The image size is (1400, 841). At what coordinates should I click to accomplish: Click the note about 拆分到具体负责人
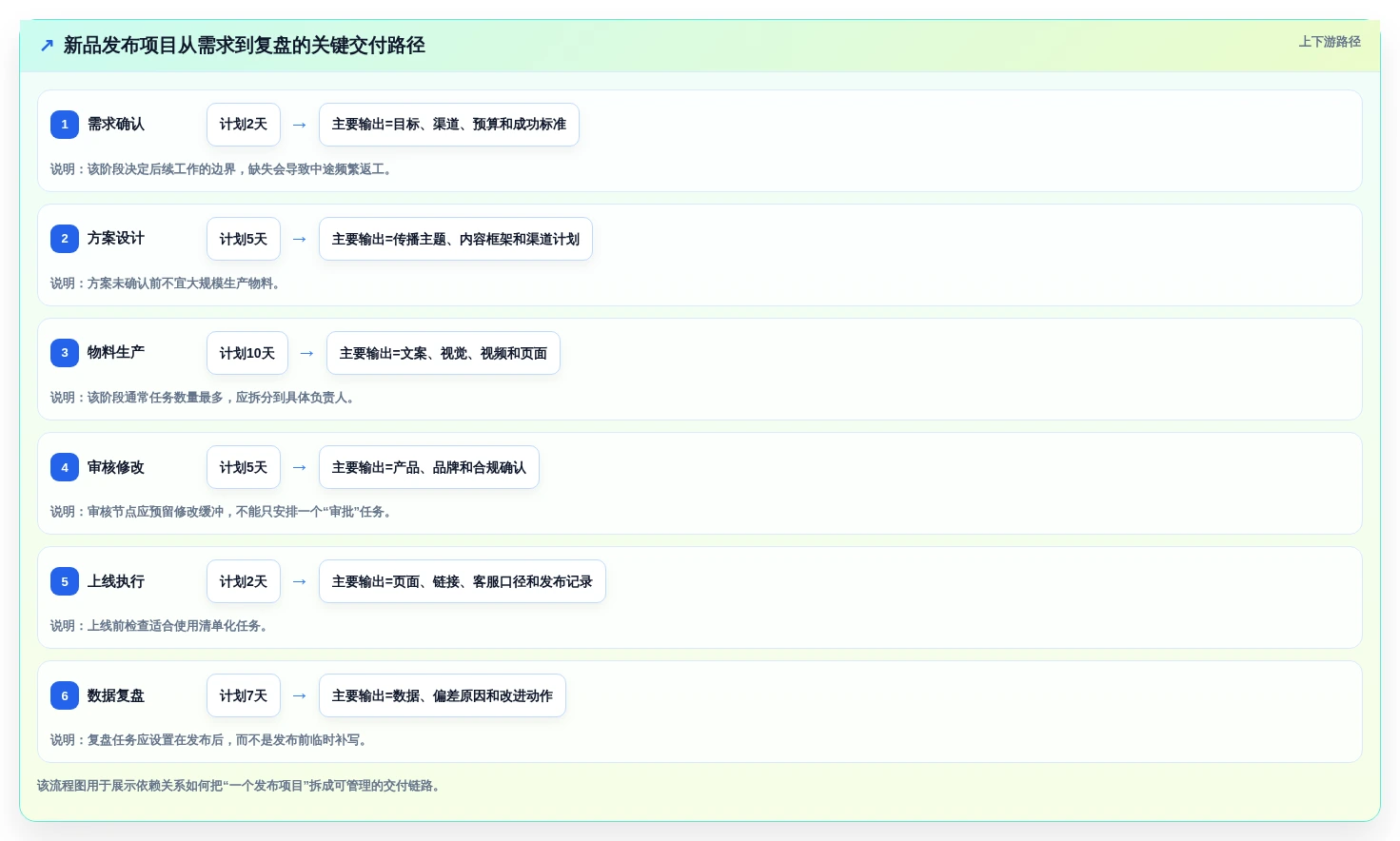(x=205, y=398)
